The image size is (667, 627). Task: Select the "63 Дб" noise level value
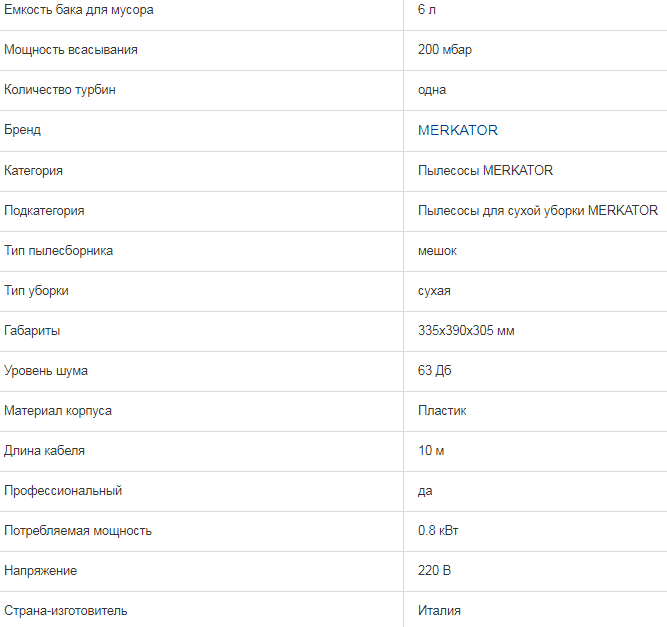coord(435,370)
